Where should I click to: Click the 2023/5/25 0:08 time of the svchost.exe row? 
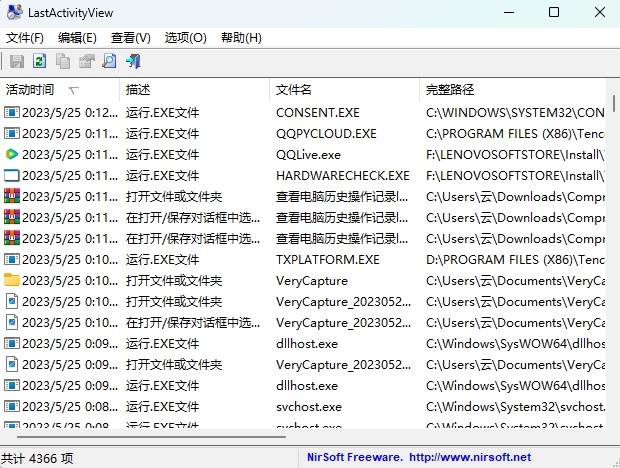click(70, 407)
